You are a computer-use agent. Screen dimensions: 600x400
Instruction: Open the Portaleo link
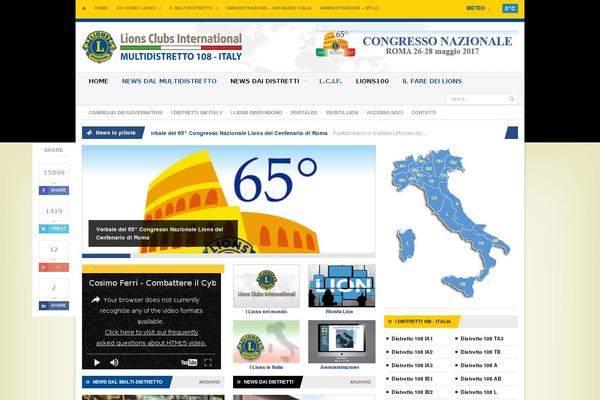coord(304,113)
